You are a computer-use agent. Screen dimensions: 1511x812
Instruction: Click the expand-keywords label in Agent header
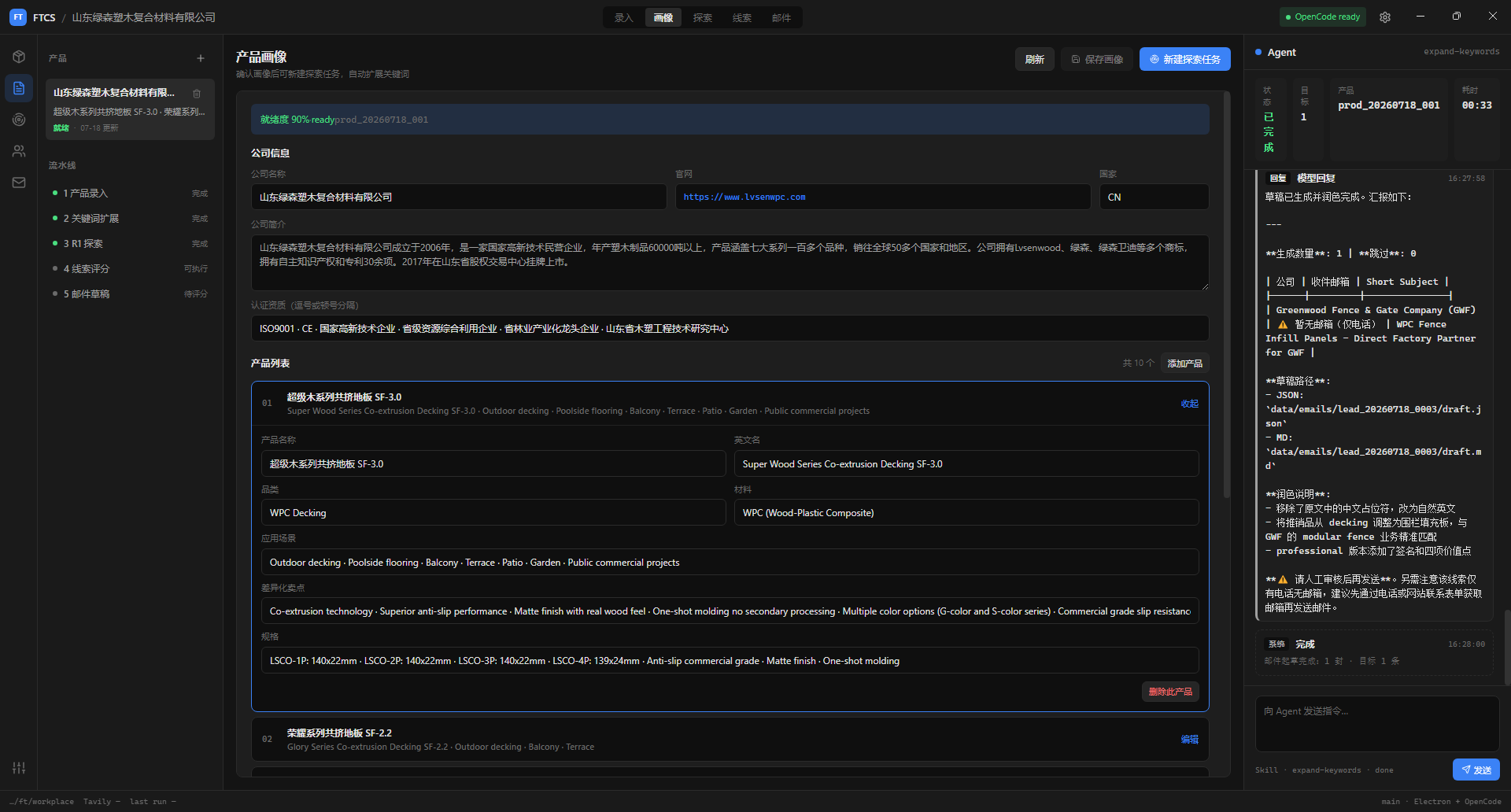[1461, 52]
